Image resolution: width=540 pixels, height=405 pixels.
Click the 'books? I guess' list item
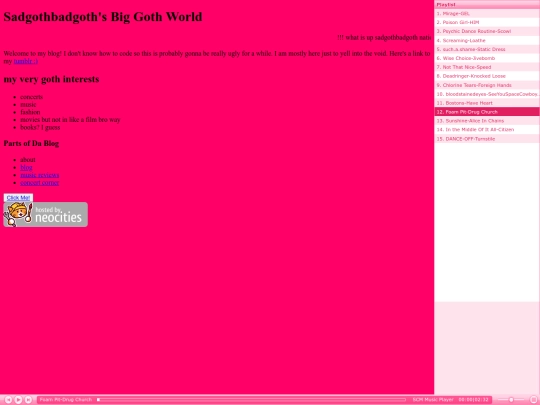(40, 127)
